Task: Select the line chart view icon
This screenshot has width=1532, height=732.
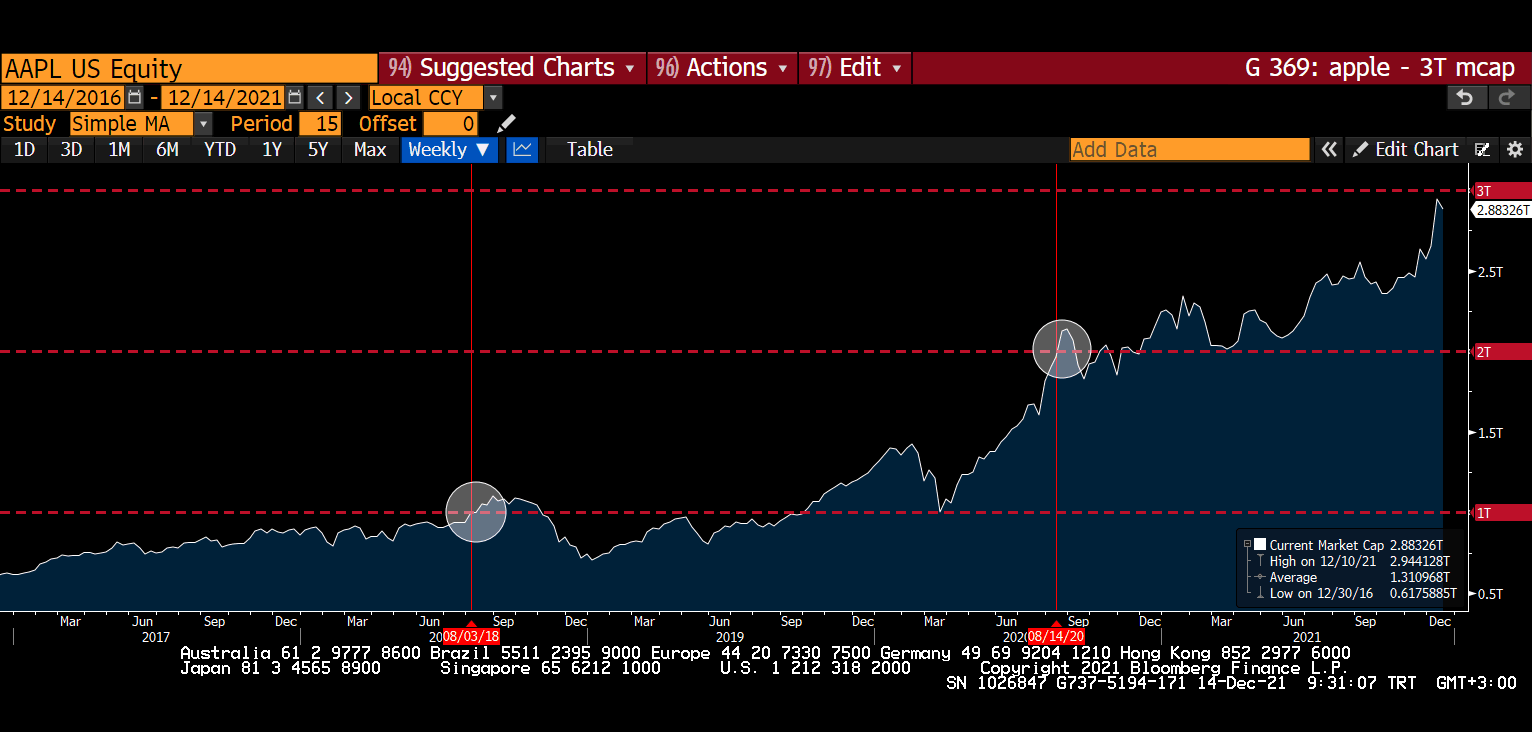Action: coord(522,149)
